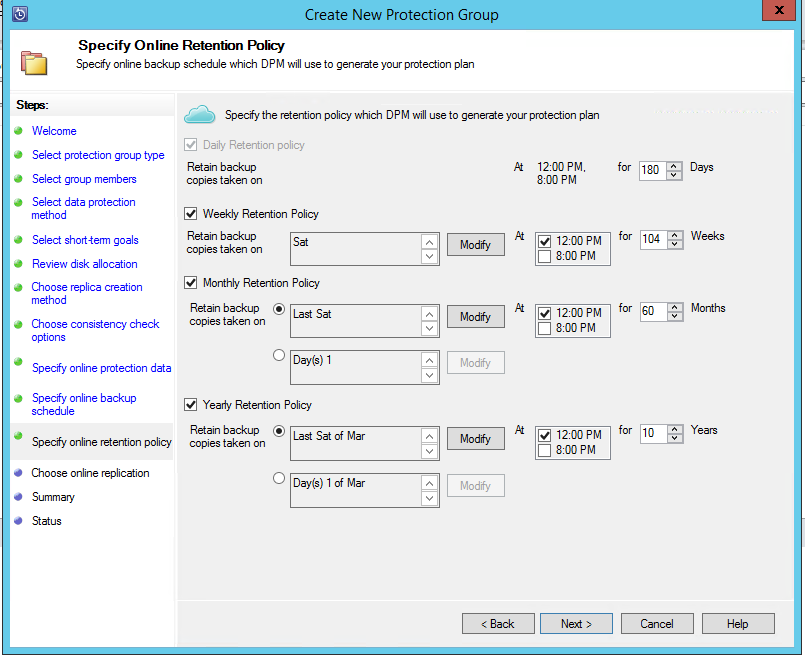Click the cloud icon beside retention policy heading

(x=200, y=115)
